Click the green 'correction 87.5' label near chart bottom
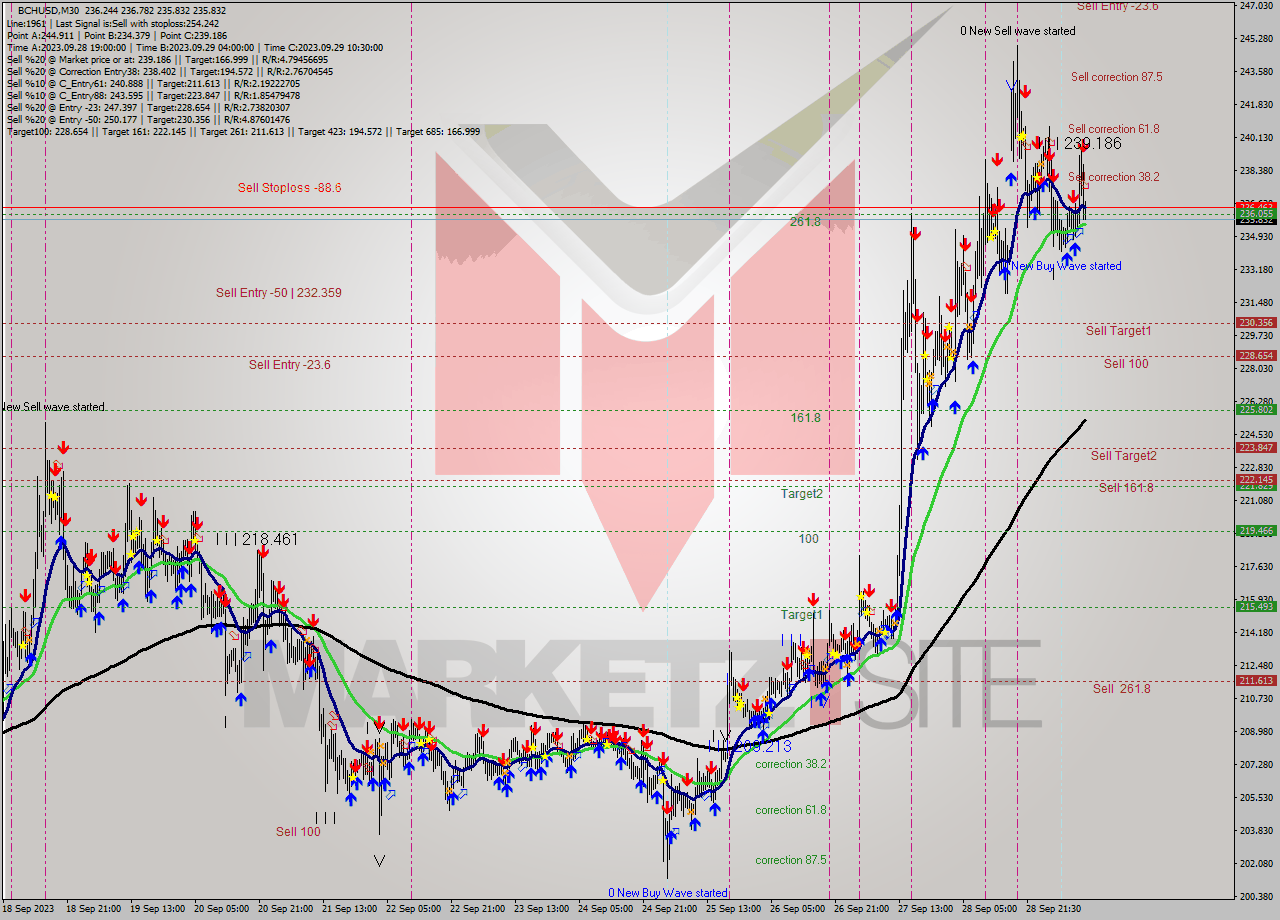Viewport: 1280px width, 920px height. 790,860
